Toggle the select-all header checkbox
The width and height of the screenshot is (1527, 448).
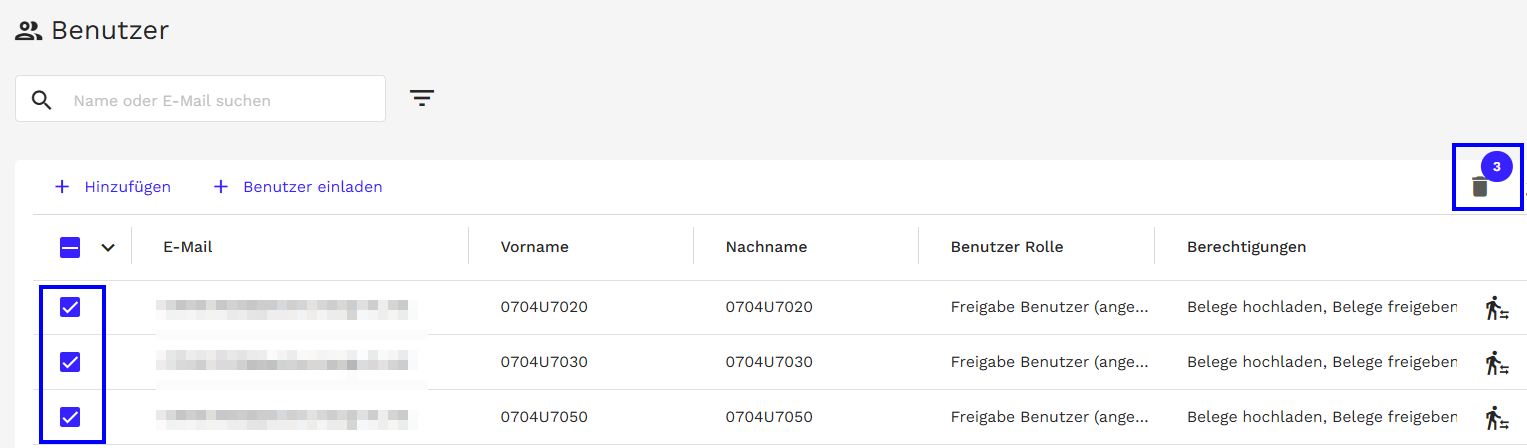click(70, 247)
